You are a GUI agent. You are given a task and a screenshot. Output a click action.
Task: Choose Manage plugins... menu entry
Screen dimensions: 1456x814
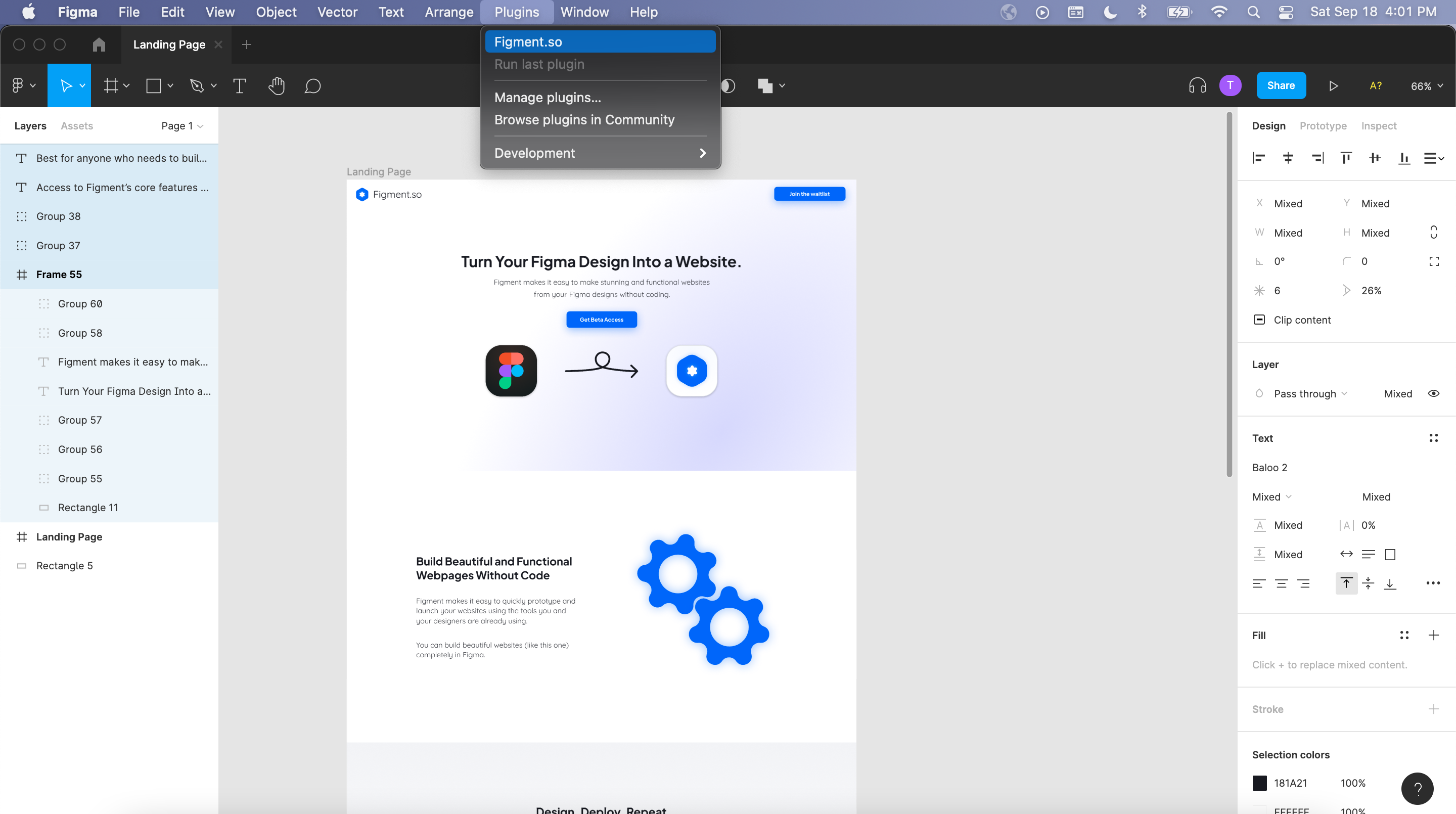[600, 97]
